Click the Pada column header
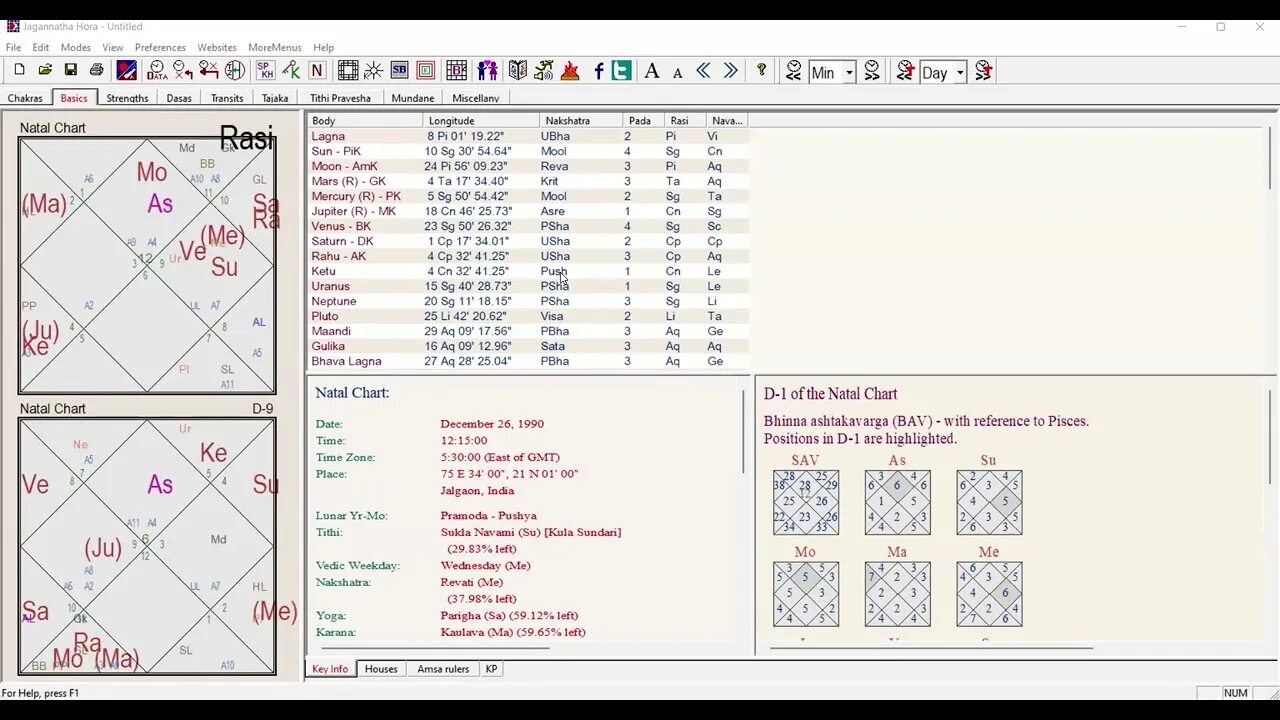 (x=644, y=120)
